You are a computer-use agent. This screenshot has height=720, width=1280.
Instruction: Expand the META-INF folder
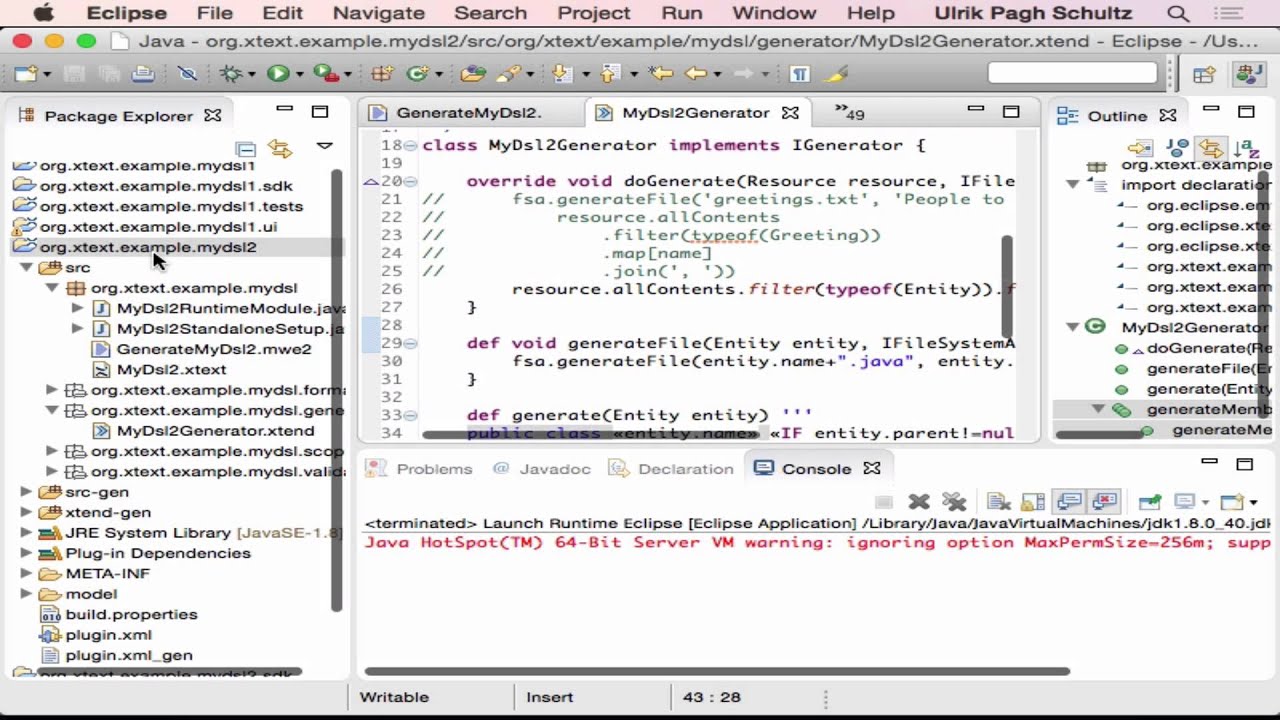click(x=27, y=574)
